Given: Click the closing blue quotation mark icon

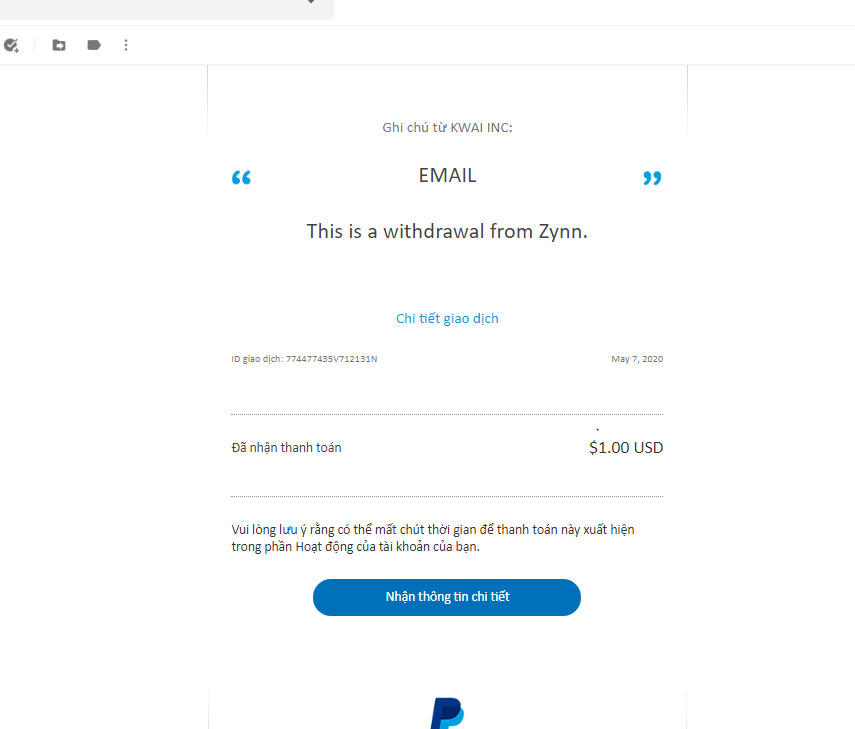Looking at the screenshot, I should pyautogui.click(x=652, y=178).
